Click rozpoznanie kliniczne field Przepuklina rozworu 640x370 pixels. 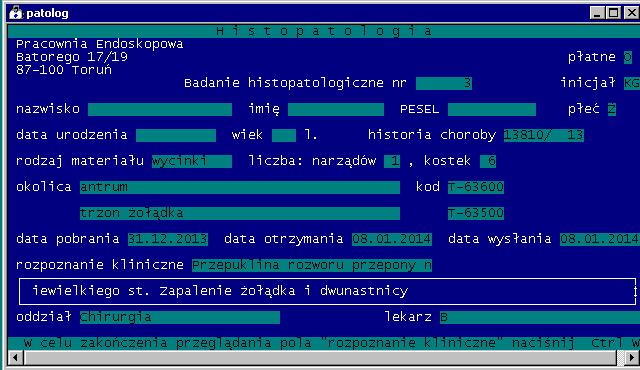click(x=312, y=265)
